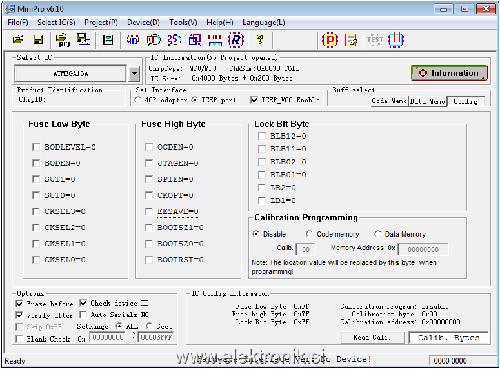Toggle the ICSP_VCC Enable checkbox
Viewport: 500px width, 370px height.
(x=254, y=100)
